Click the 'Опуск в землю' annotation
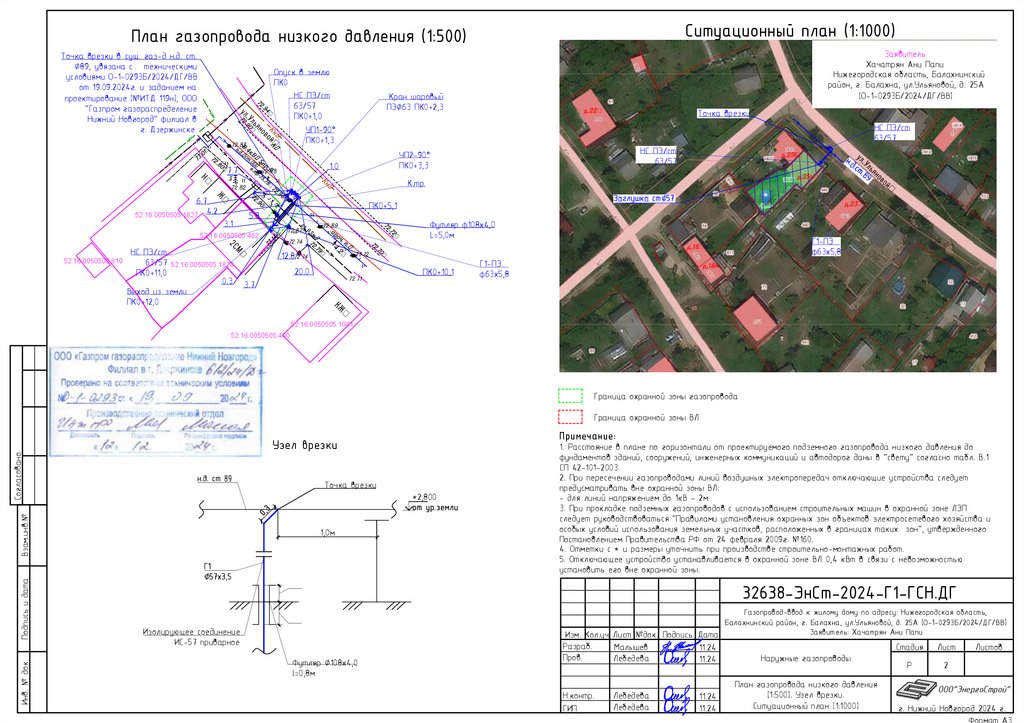This screenshot has width=1024, height=723. click(x=301, y=72)
